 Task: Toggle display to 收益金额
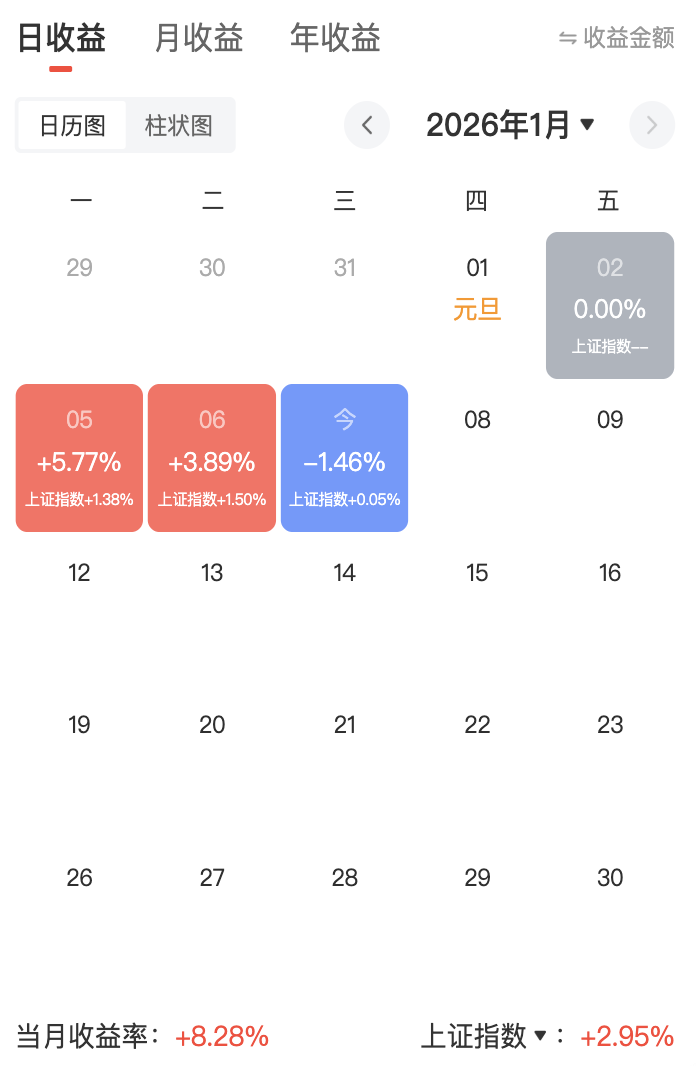628,39
